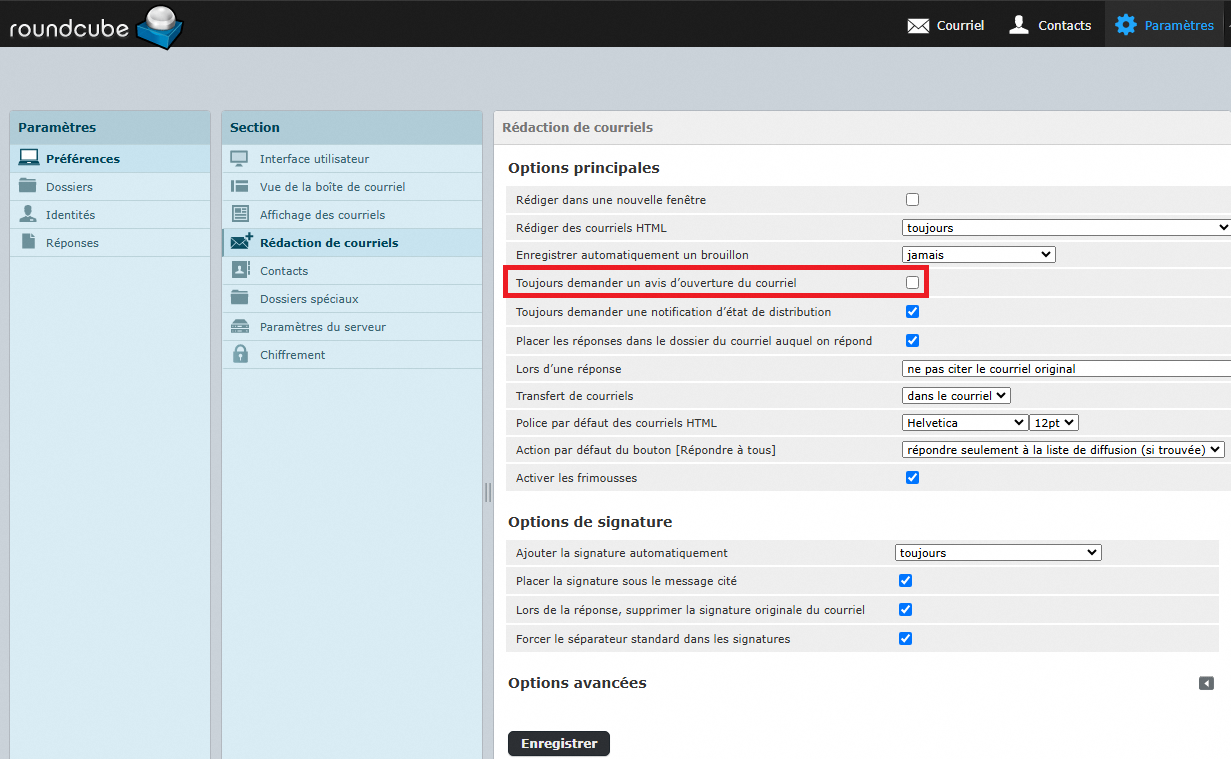Viewport: 1231px width, 759px height.
Task: Open the Helvetica font dropdown
Action: point(964,423)
